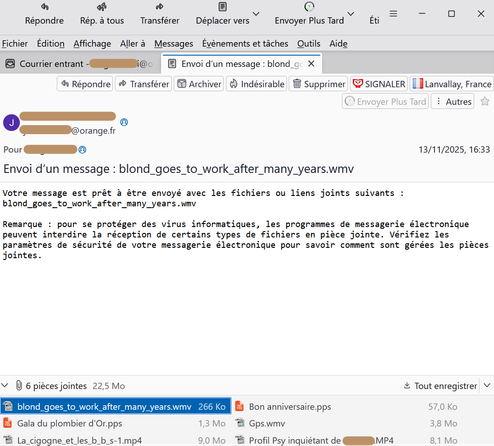Image resolution: width=494 pixels, height=446 pixels.
Task: Open the hamburger application menu
Action: (x=393, y=14)
